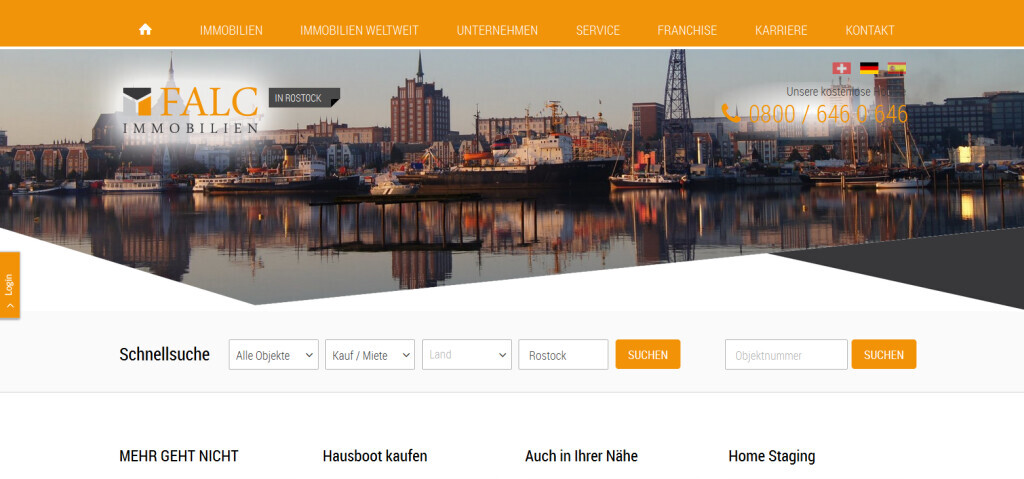Open the Immobilien Weltweit menu
1024x479 pixels.
pos(359,30)
